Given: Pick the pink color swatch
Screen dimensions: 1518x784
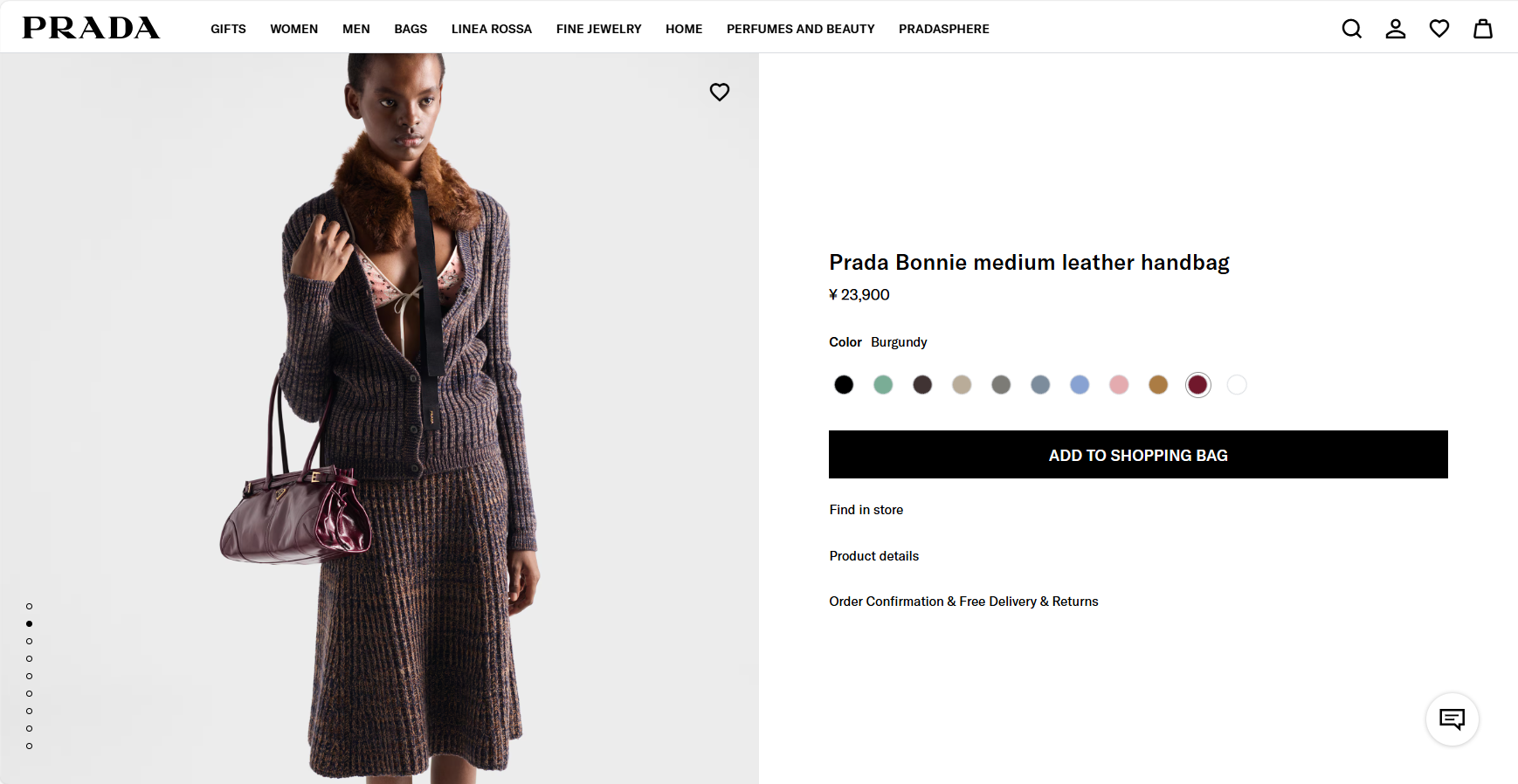Looking at the screenshot, I should pyautogui.click(x=1118, y=385).
